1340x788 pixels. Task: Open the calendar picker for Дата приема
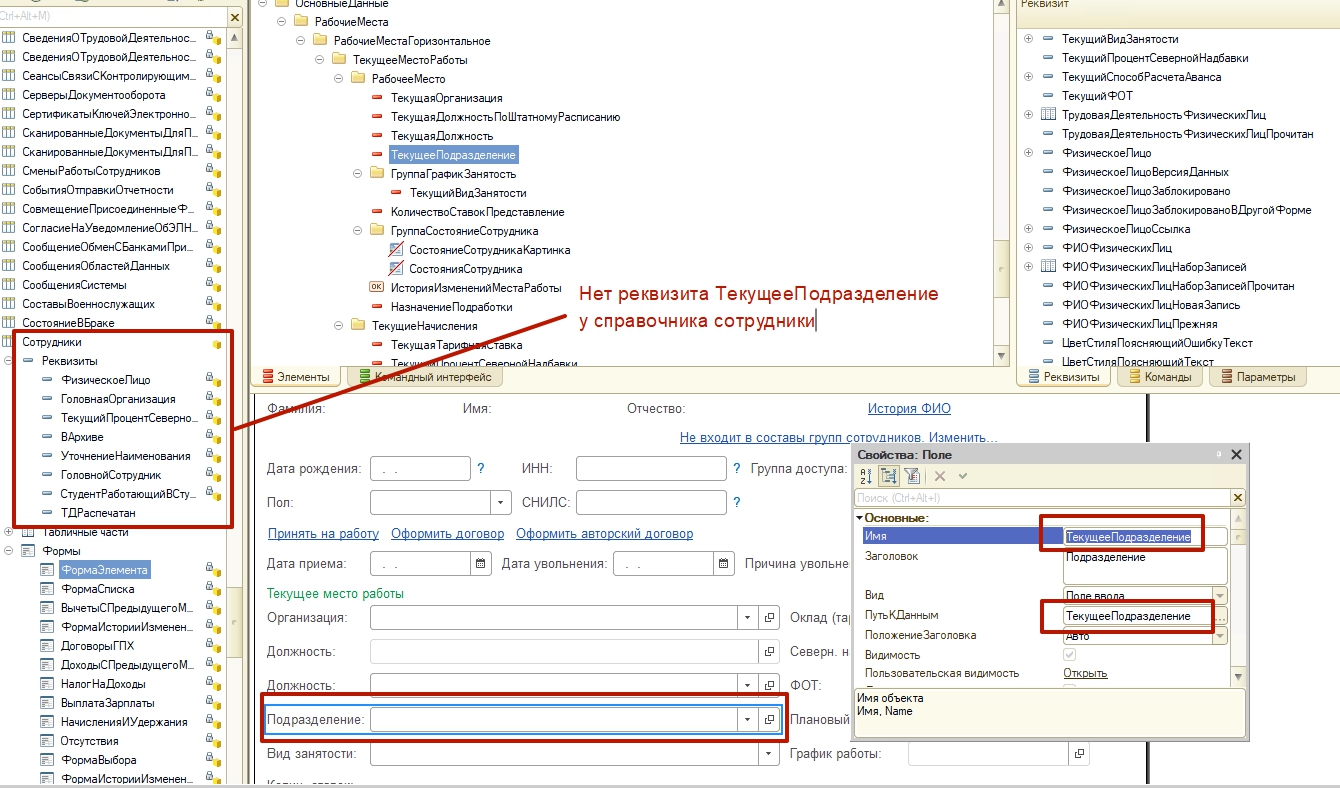[480, 564]
